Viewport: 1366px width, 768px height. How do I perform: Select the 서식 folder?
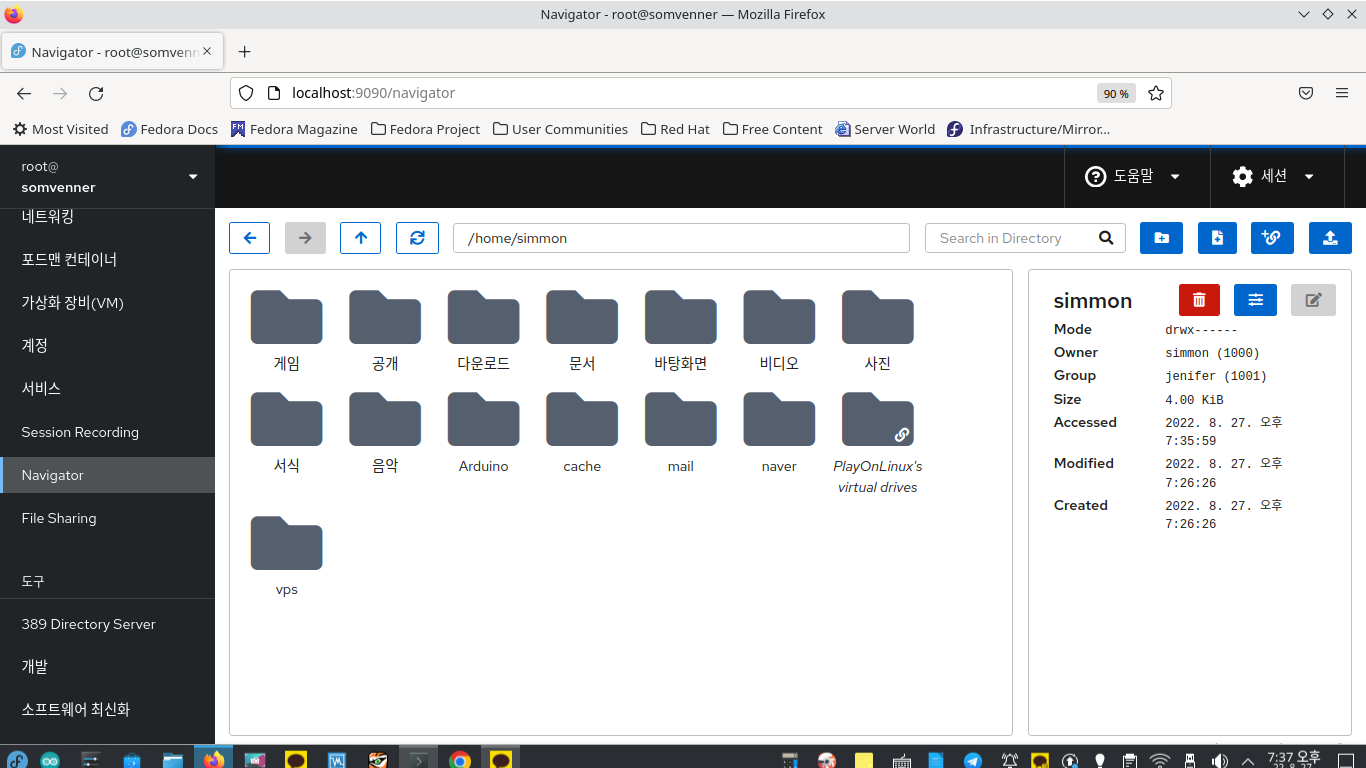click(287, 433)
